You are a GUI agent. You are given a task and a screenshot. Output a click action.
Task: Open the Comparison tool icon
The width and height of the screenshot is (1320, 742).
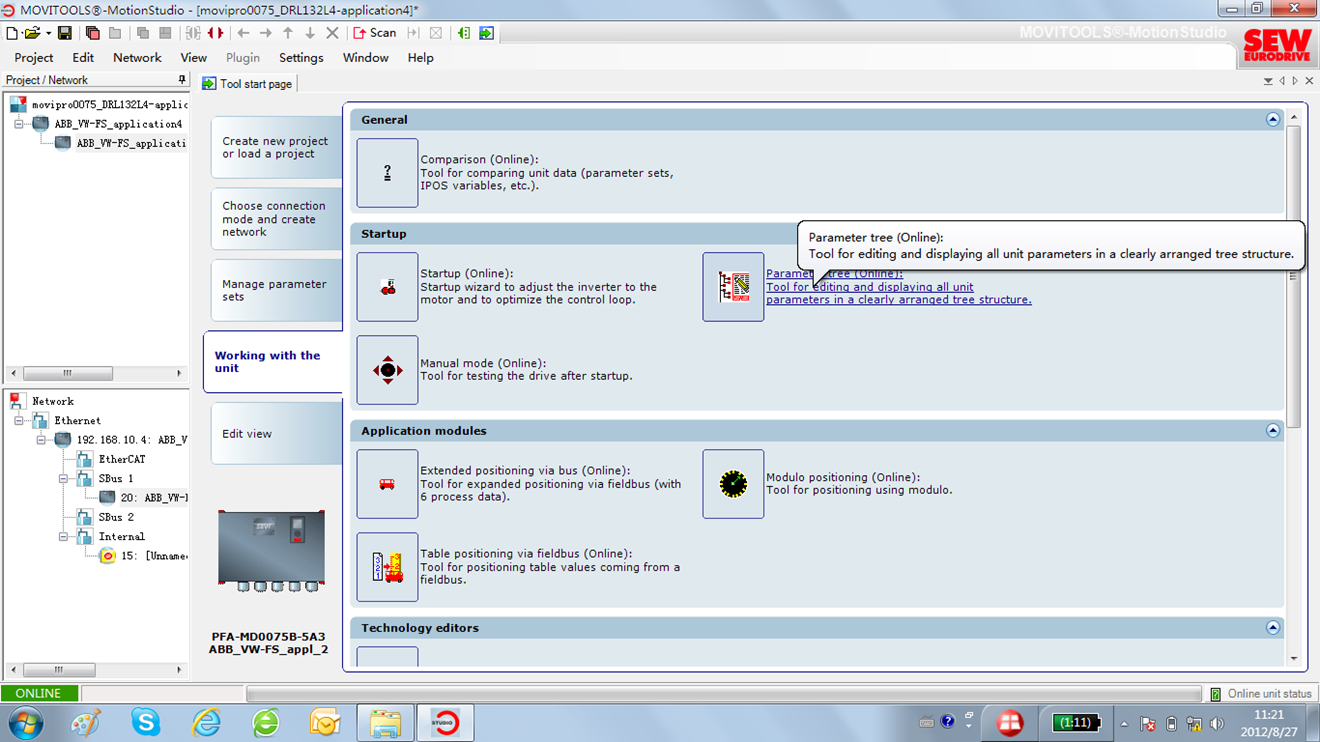coord(387,173)
